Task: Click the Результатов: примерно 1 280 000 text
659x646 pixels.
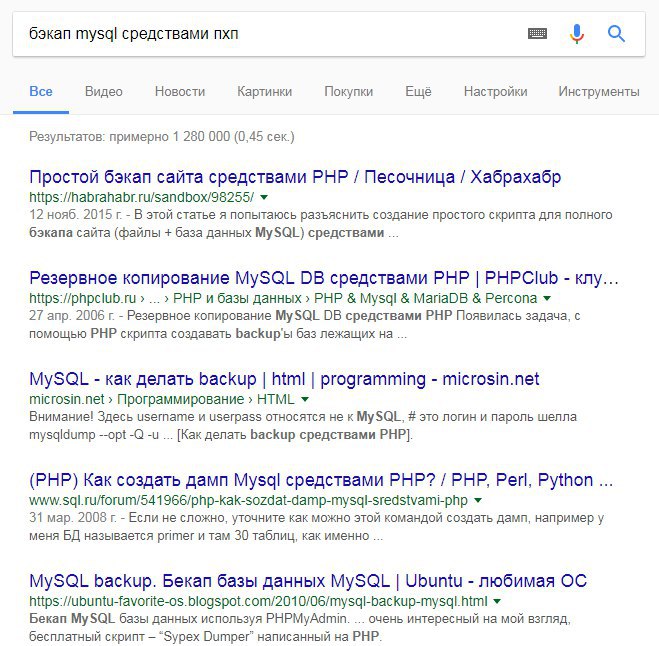Action: 162,137
